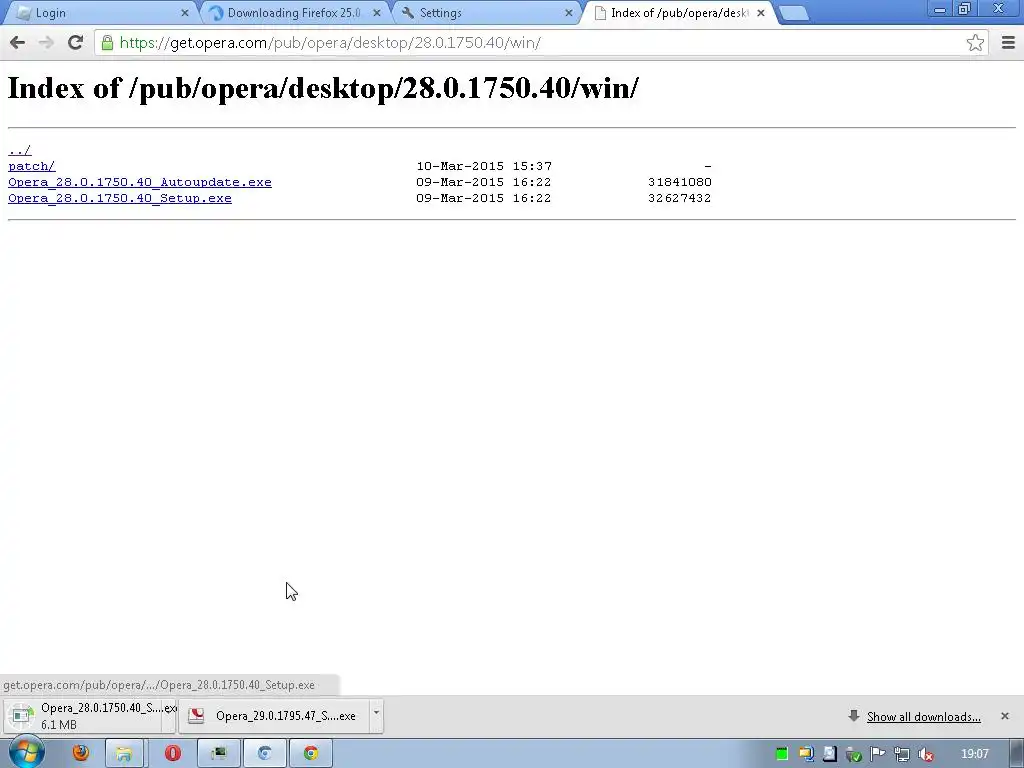Image resolution: width=1024 pixels, height=768 pixels.
Task: Open the patch/ directory link
Action: (x=31, y=166)
